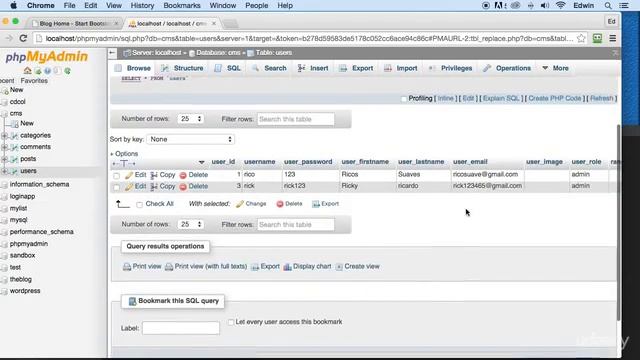The height and width of the screenshot is (360, 640).
Task: Select the sandbox database in sidebar
Action: click(22, 256)
